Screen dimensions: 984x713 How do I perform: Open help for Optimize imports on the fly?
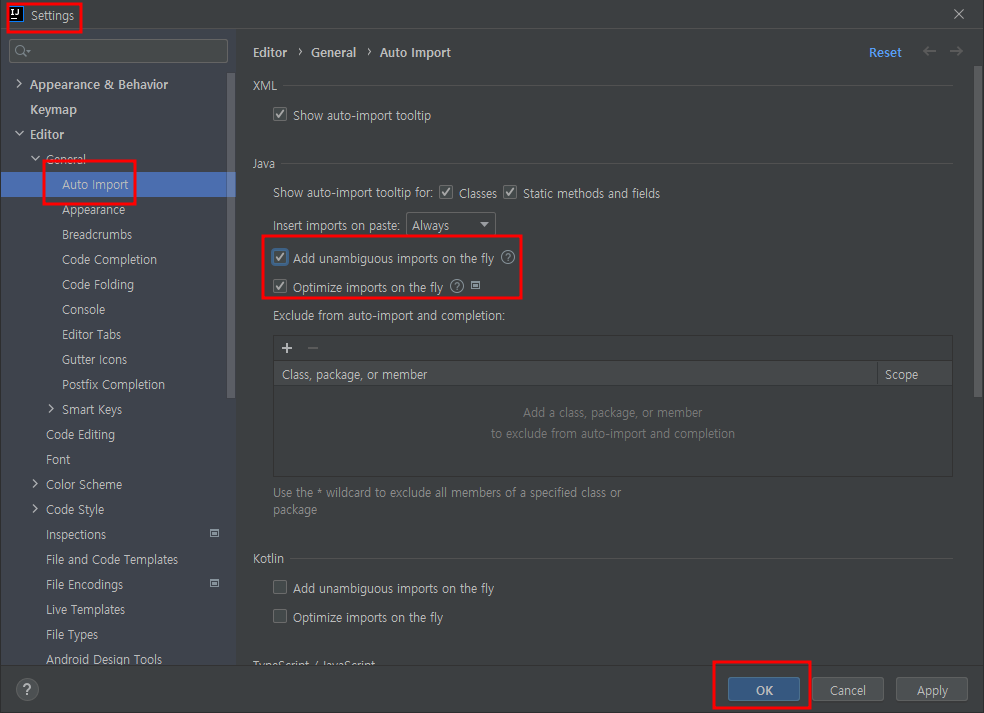tap(457, 286)
